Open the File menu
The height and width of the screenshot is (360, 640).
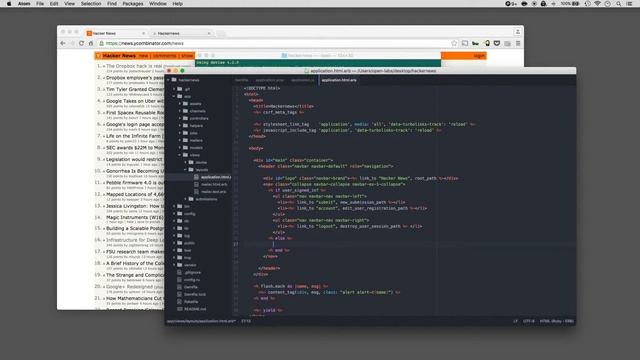[x=40, y=4]
